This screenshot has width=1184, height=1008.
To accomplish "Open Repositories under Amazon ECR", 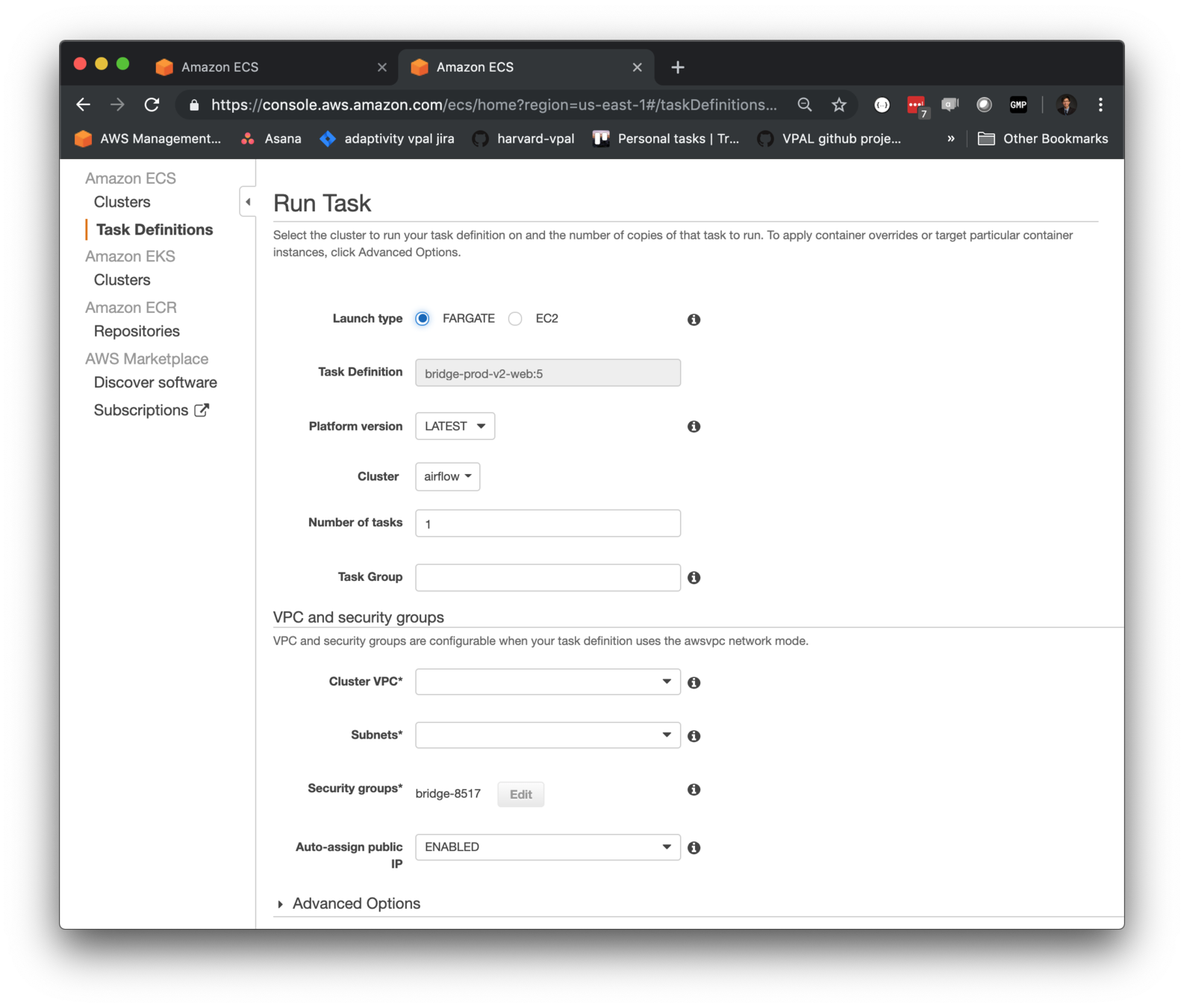I will click(x=137, y=332).
